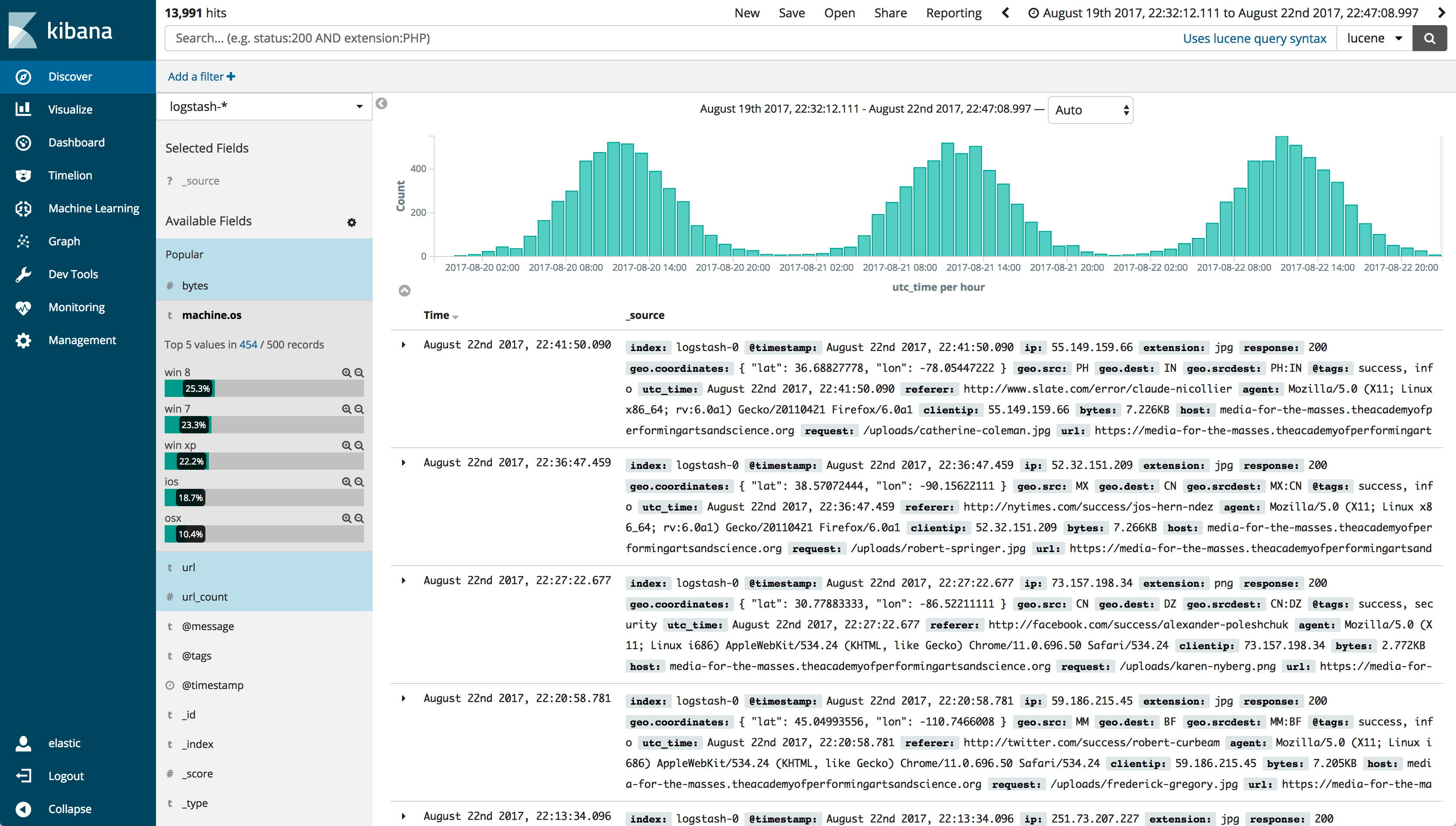Expand the first document row details
The height and width of the screenshot is (826, 1456).
click(x=404, y=345)
